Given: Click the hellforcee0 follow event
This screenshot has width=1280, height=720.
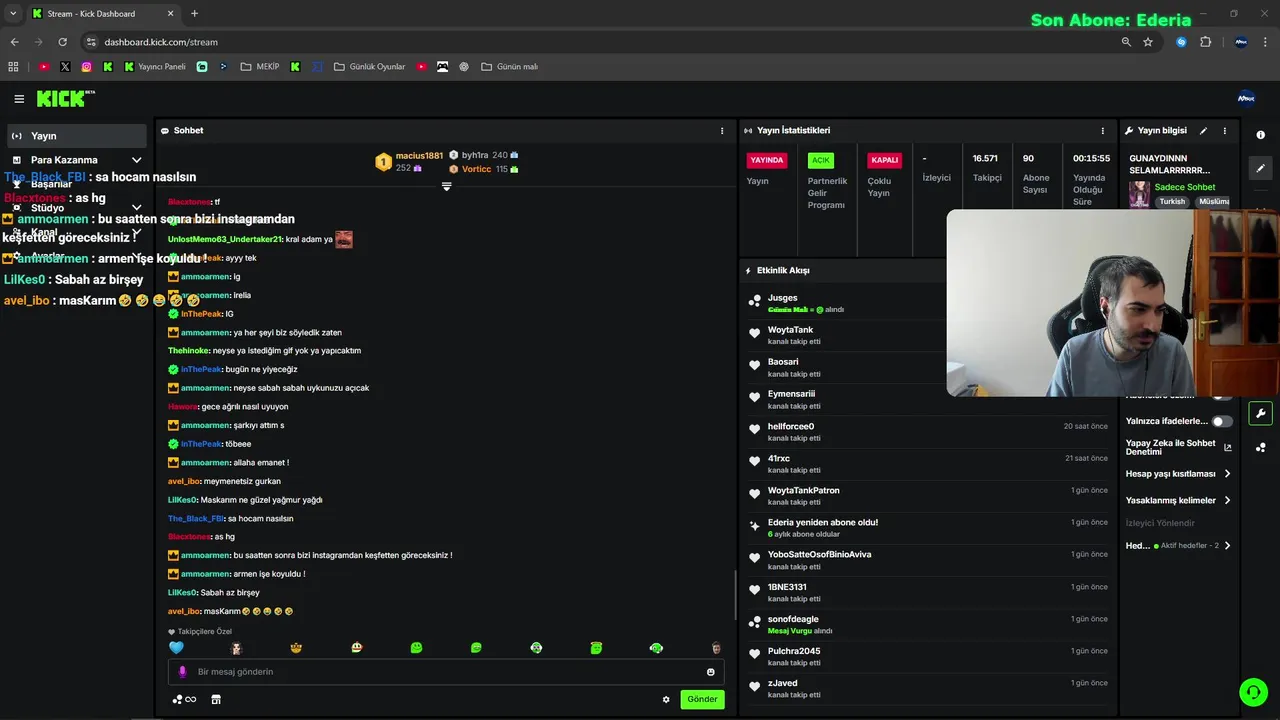Looking at the screenshot, I should (x=928, y=432).
